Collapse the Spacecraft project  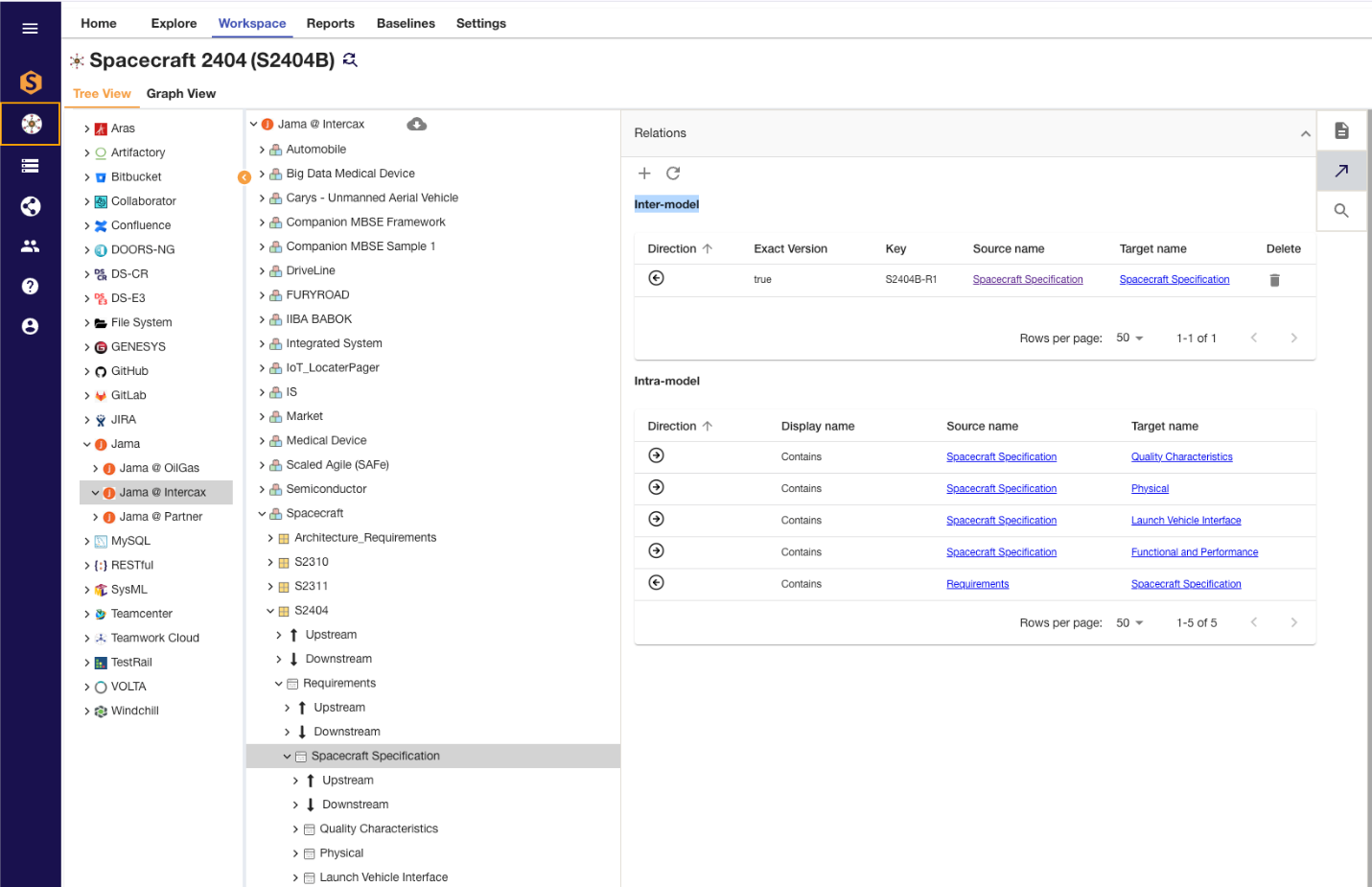[262, 513]
